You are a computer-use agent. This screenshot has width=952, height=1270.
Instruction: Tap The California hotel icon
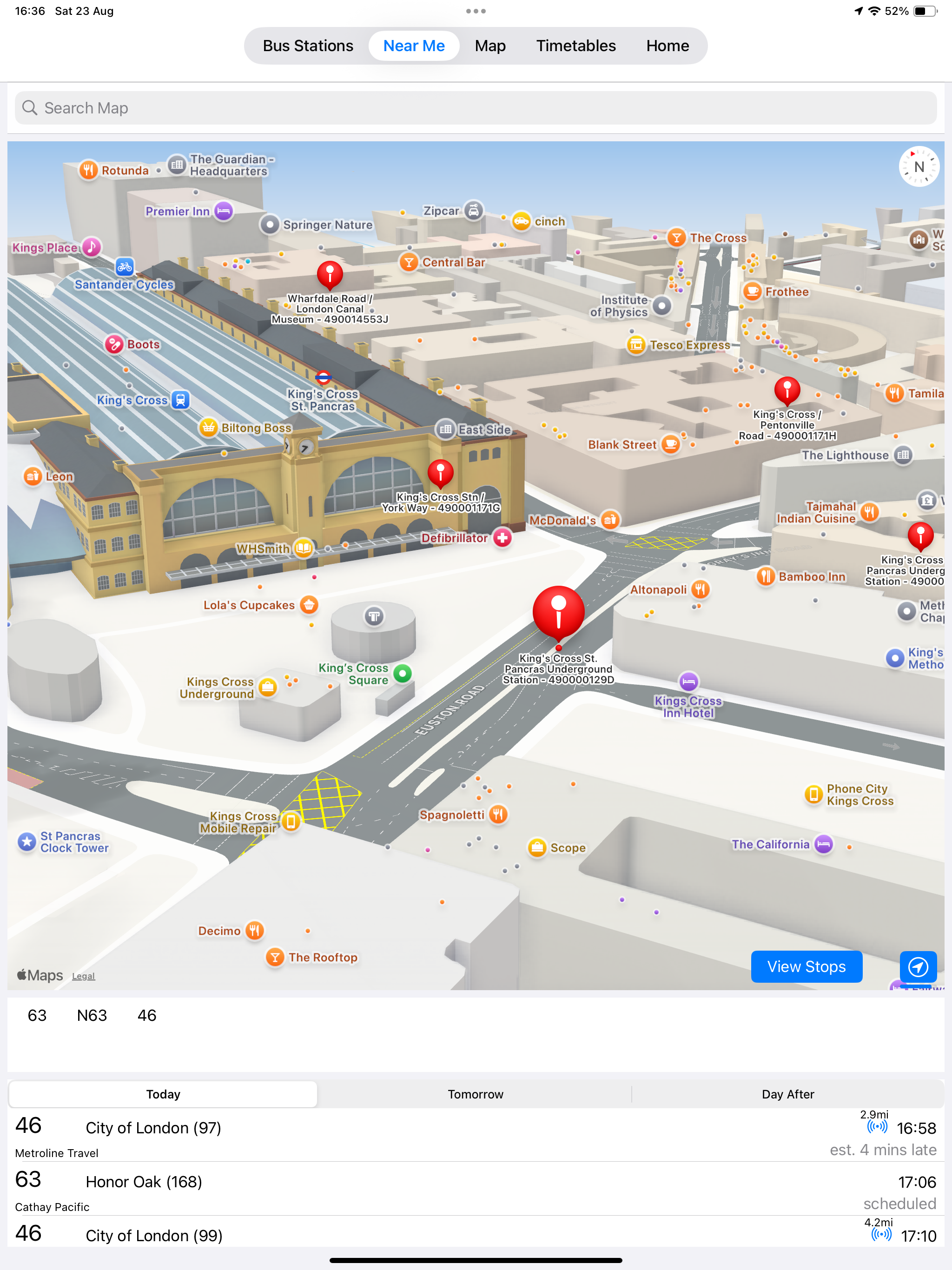pyautogui.click(x=824, y=844)
